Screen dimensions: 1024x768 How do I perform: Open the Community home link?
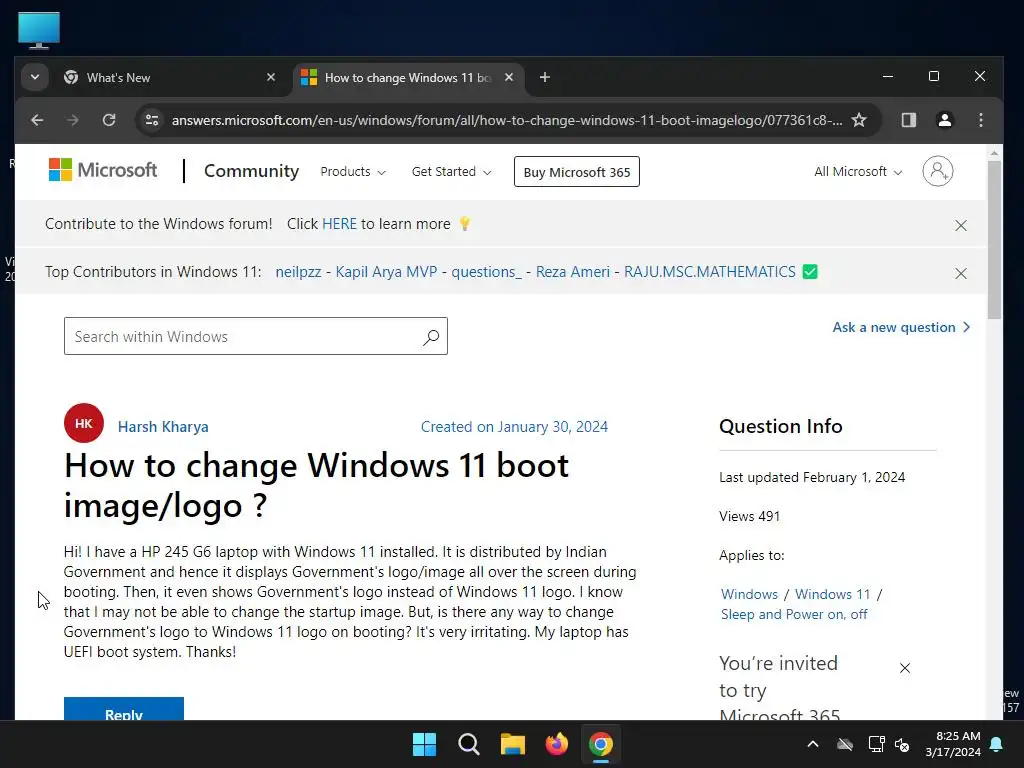pos(251,171)
